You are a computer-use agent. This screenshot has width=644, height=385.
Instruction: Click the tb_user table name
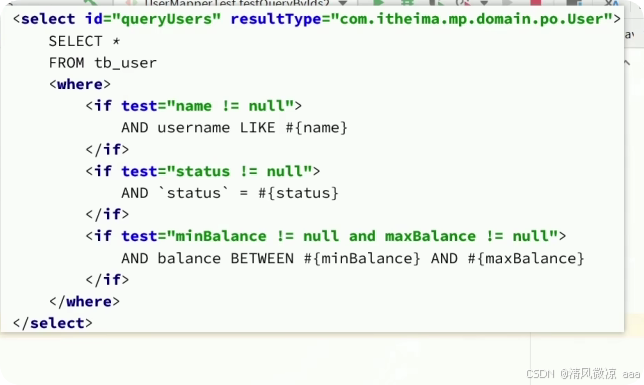point(125,63)
